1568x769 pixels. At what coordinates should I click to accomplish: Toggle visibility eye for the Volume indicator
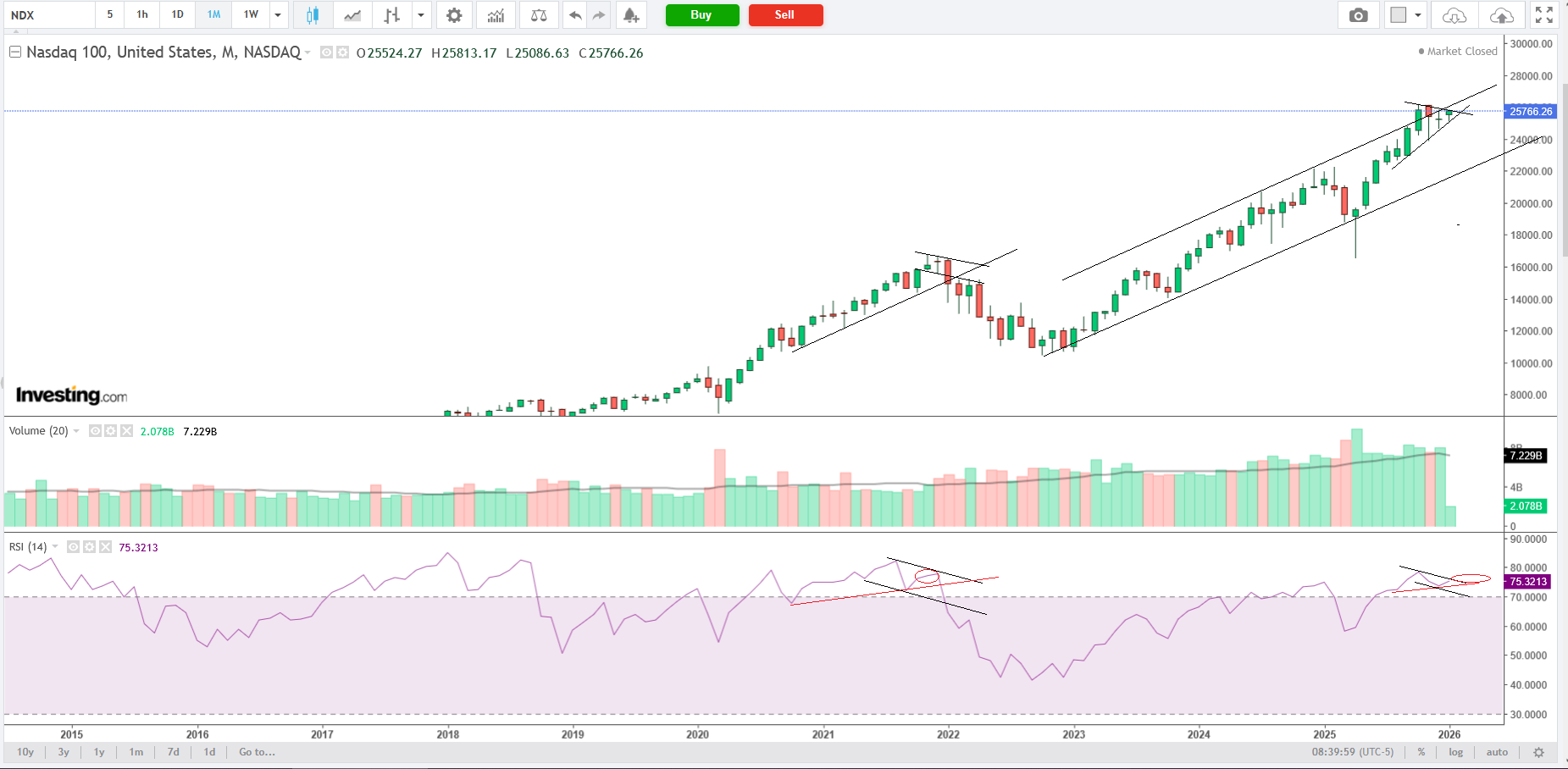click(96, 431)
